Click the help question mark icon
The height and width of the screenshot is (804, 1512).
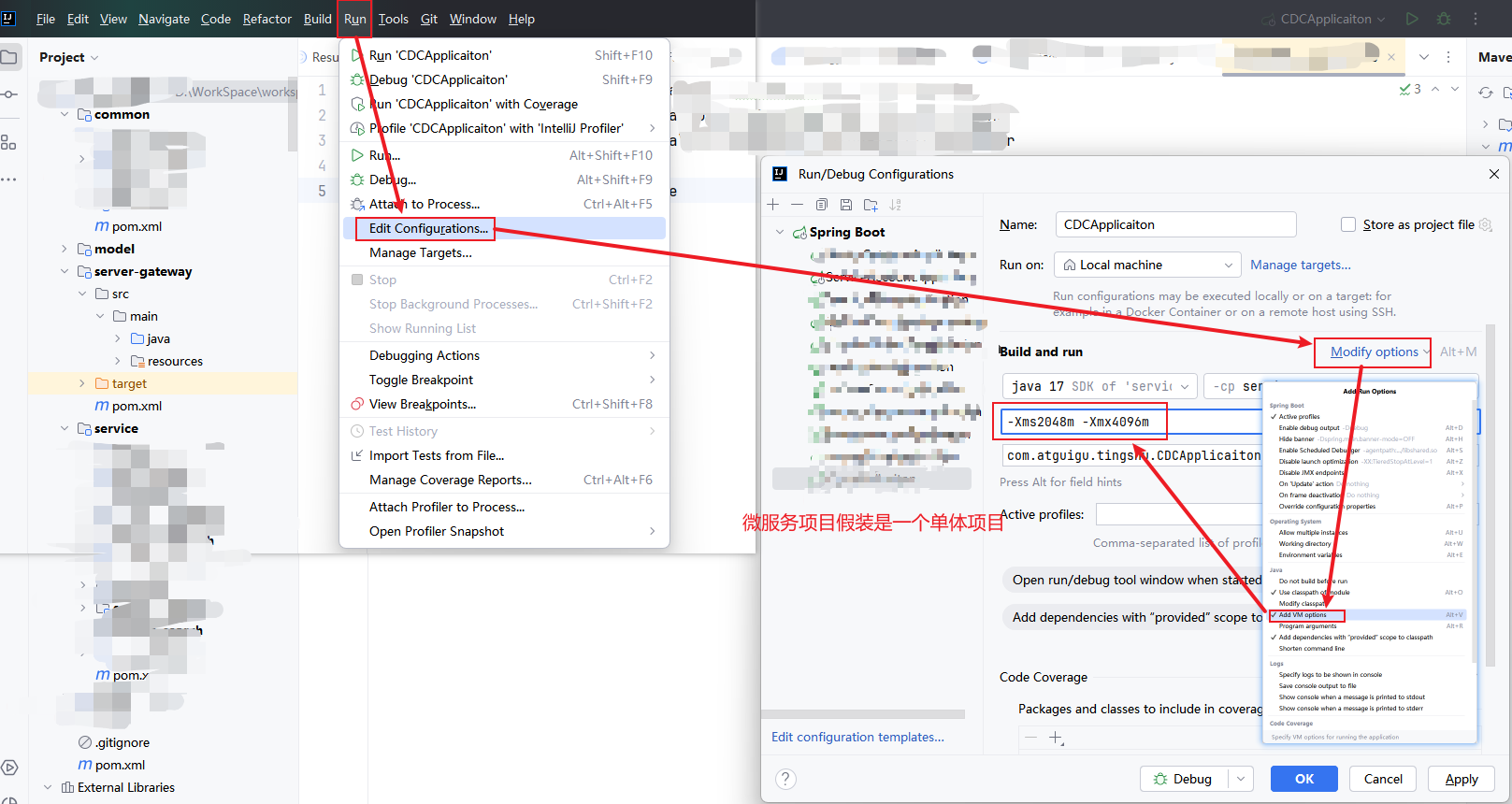click(785, 779)
